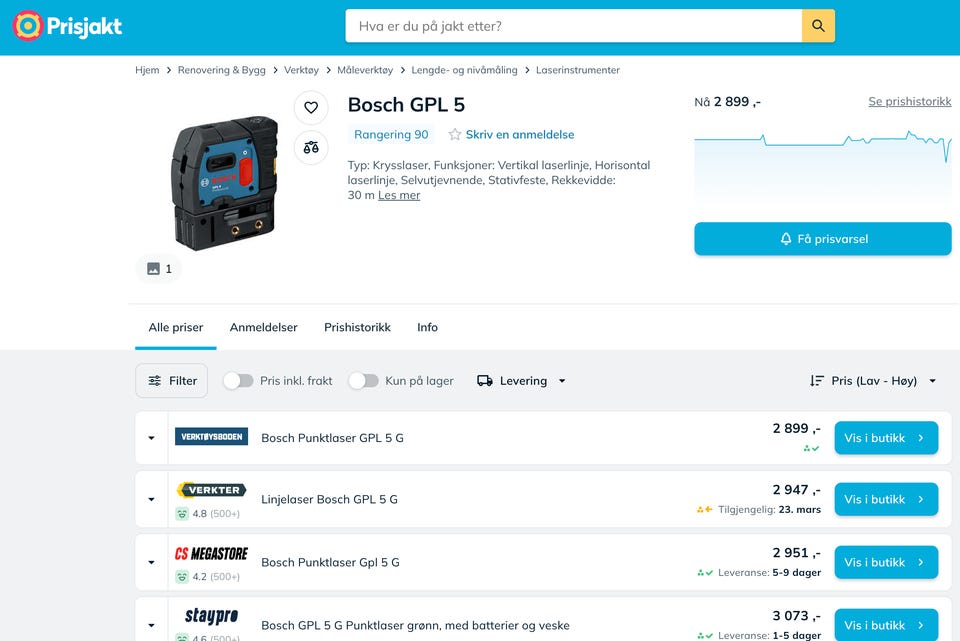Click the stock status icon under 2 899 price
The width and height of the screenshot is (960, 641).
click(811, 448)
